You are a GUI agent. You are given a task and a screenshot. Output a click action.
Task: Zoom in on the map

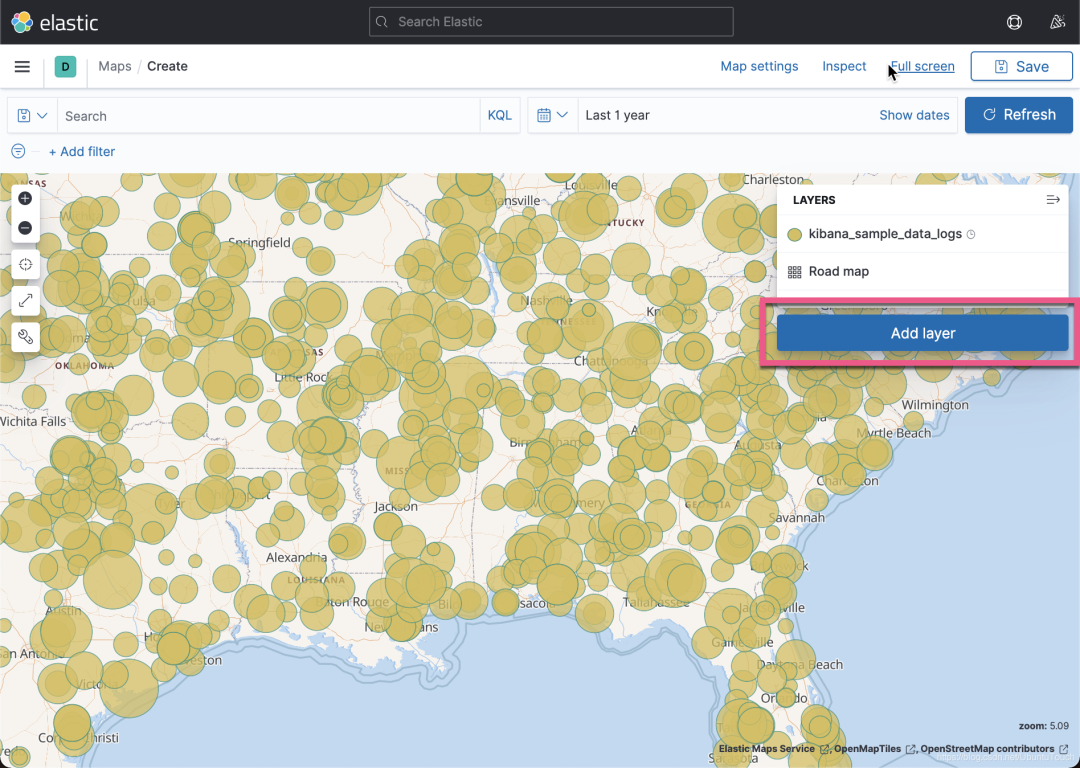pyautogui.click(x=25, y=199)
